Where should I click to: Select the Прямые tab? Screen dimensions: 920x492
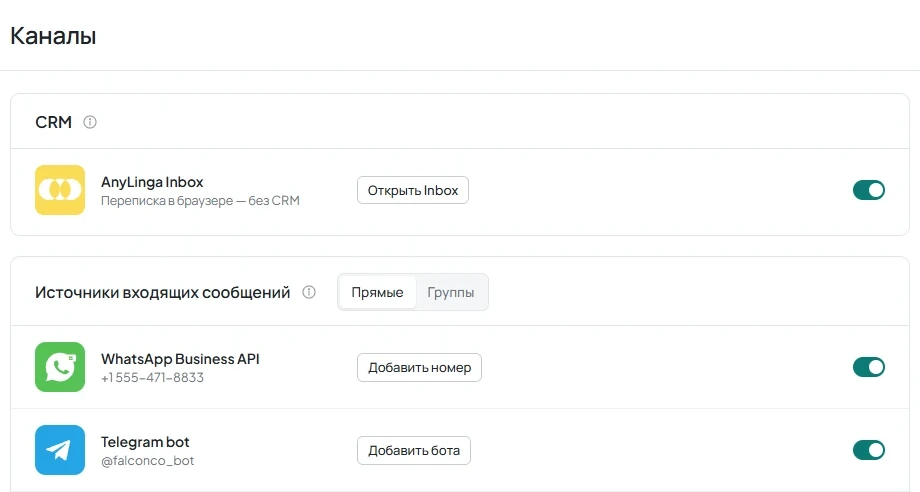tap(377, 292)
